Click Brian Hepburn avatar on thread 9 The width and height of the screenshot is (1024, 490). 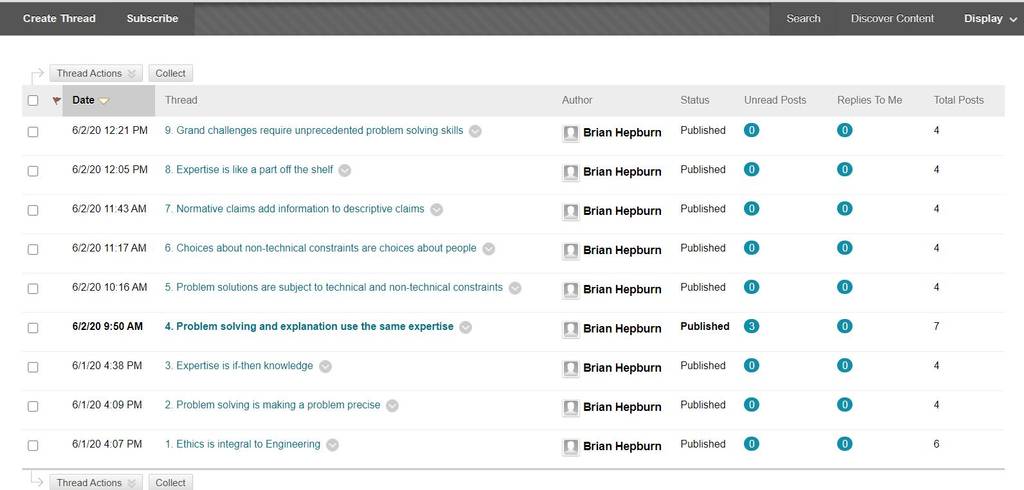(571, 133)
